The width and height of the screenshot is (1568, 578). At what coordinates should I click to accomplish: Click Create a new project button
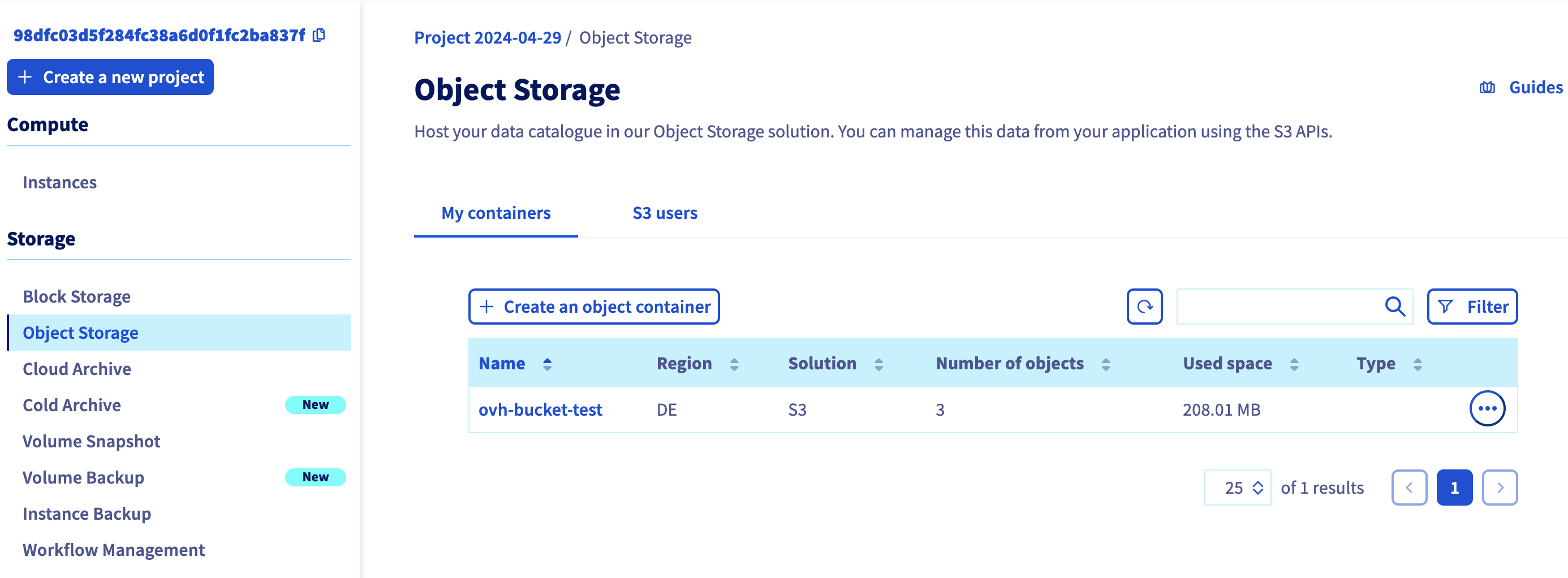(110, 77)
